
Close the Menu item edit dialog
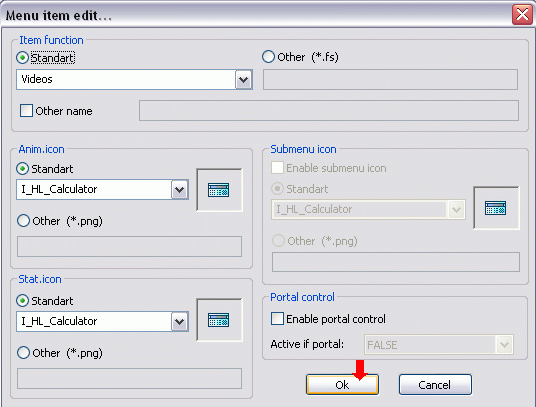click(x=522, y=15)
